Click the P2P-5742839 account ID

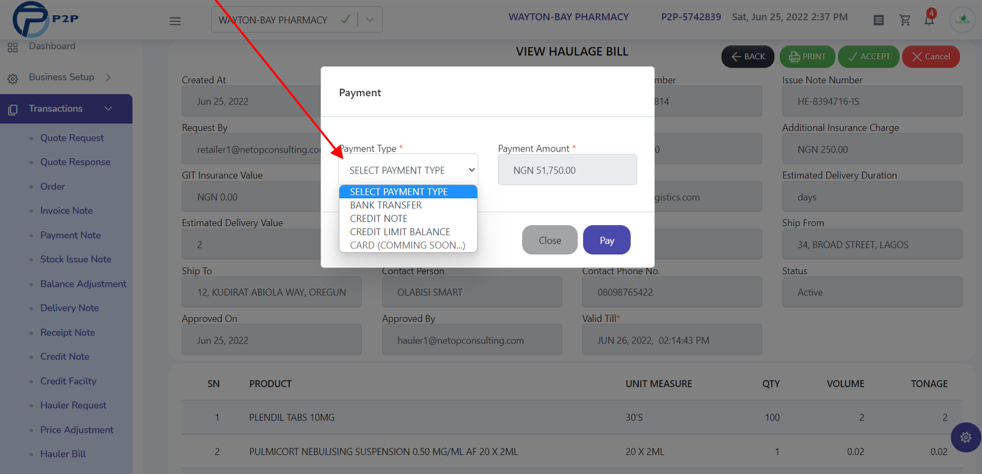click(x=691, y=17)
